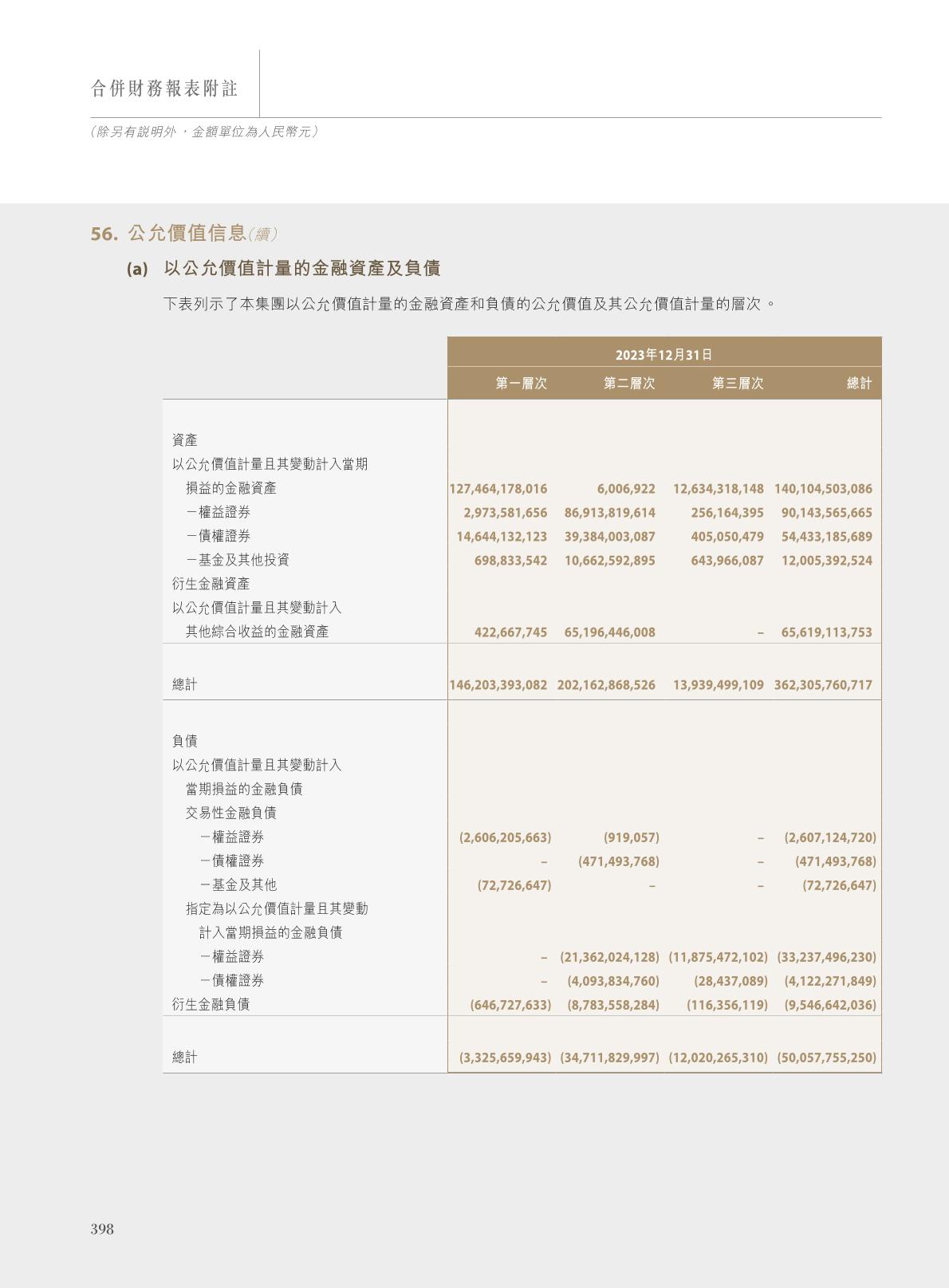Click the 2023年12月31日 table date header

tap(664, 354)
